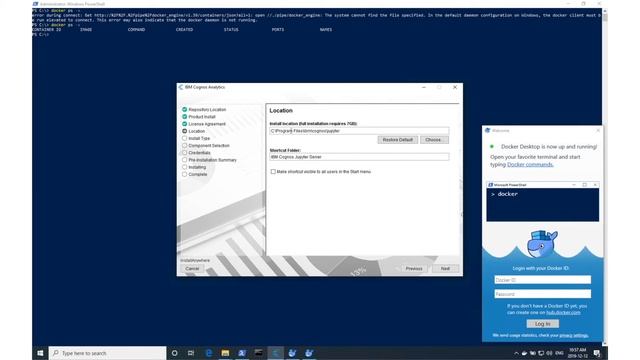
Task: Open the taskbar clock and date
Action: (577, 353)
